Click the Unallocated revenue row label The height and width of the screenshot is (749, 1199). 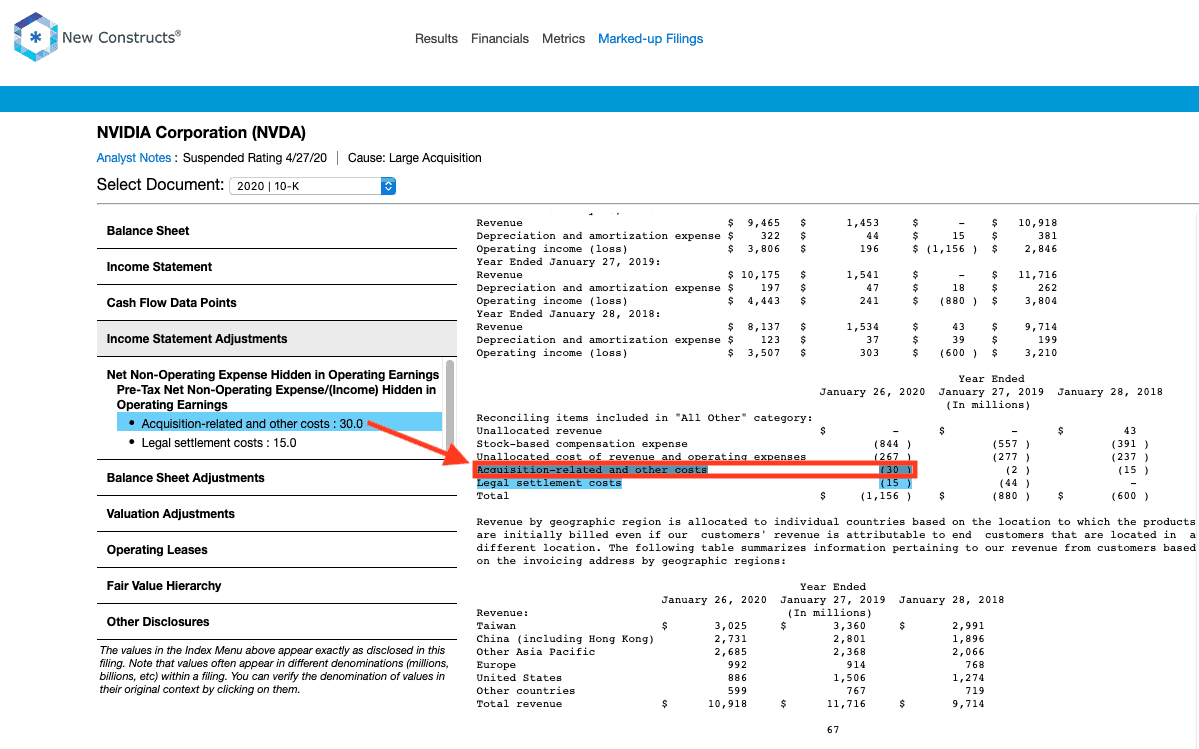tap(539, 431)
